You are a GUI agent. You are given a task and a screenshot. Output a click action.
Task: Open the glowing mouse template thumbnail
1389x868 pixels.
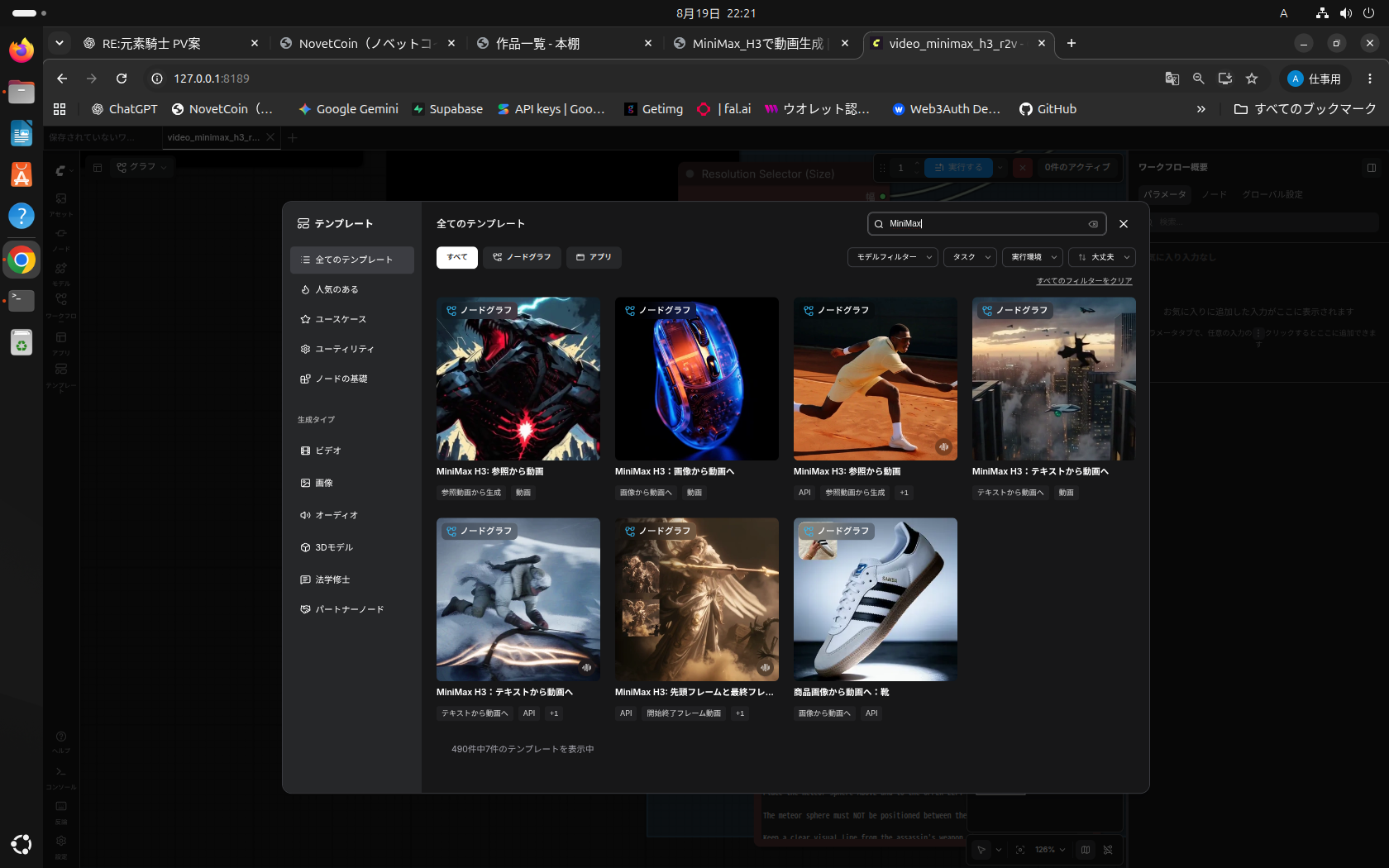point(697,379)
